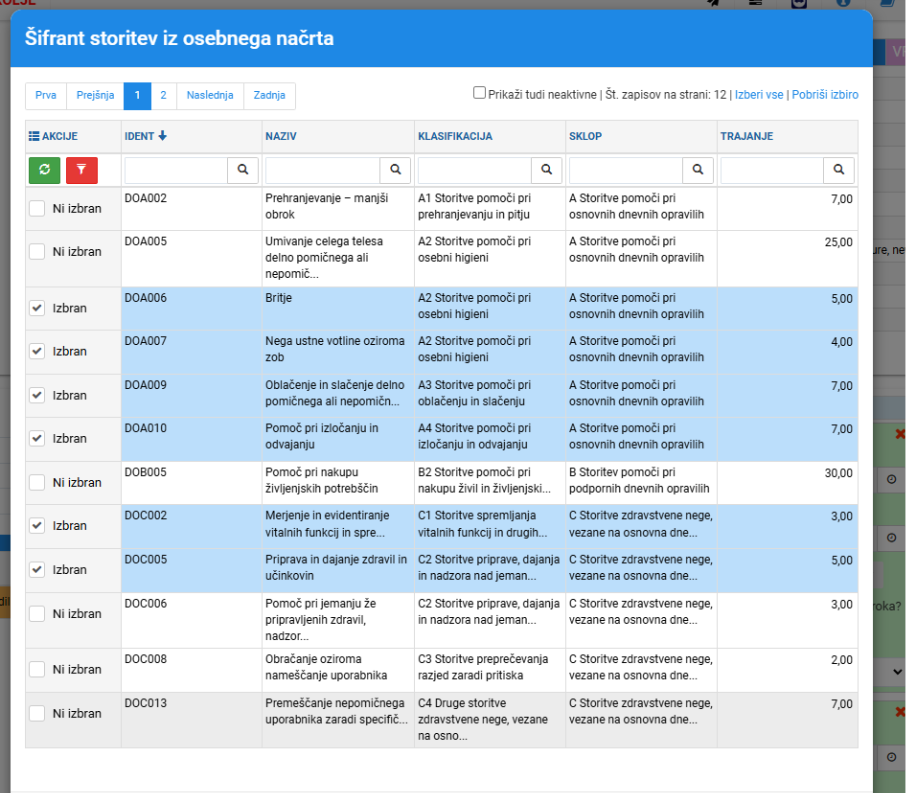Go to last page 'Zadnja'

coord(269,95)
